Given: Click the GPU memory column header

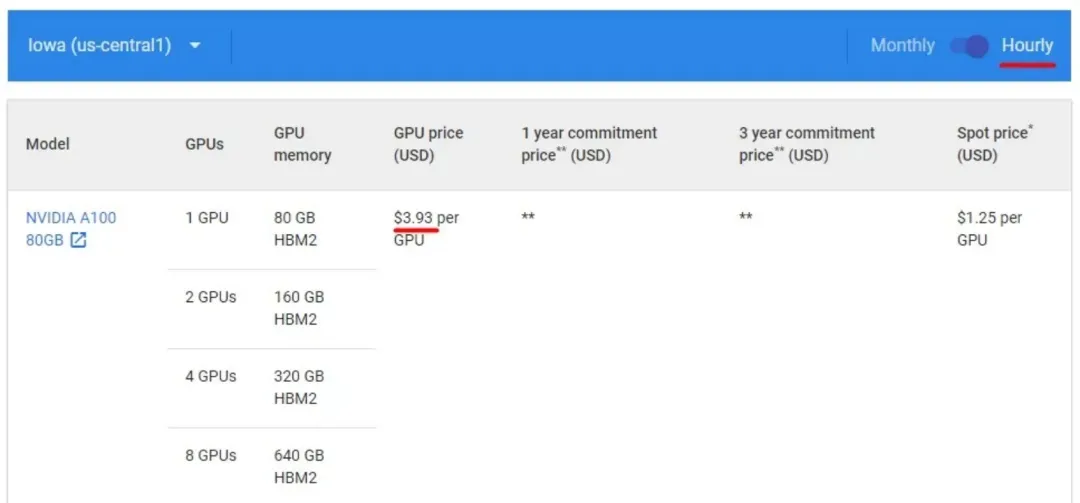Looking at the screenshot, I should [x=302, y=144].
